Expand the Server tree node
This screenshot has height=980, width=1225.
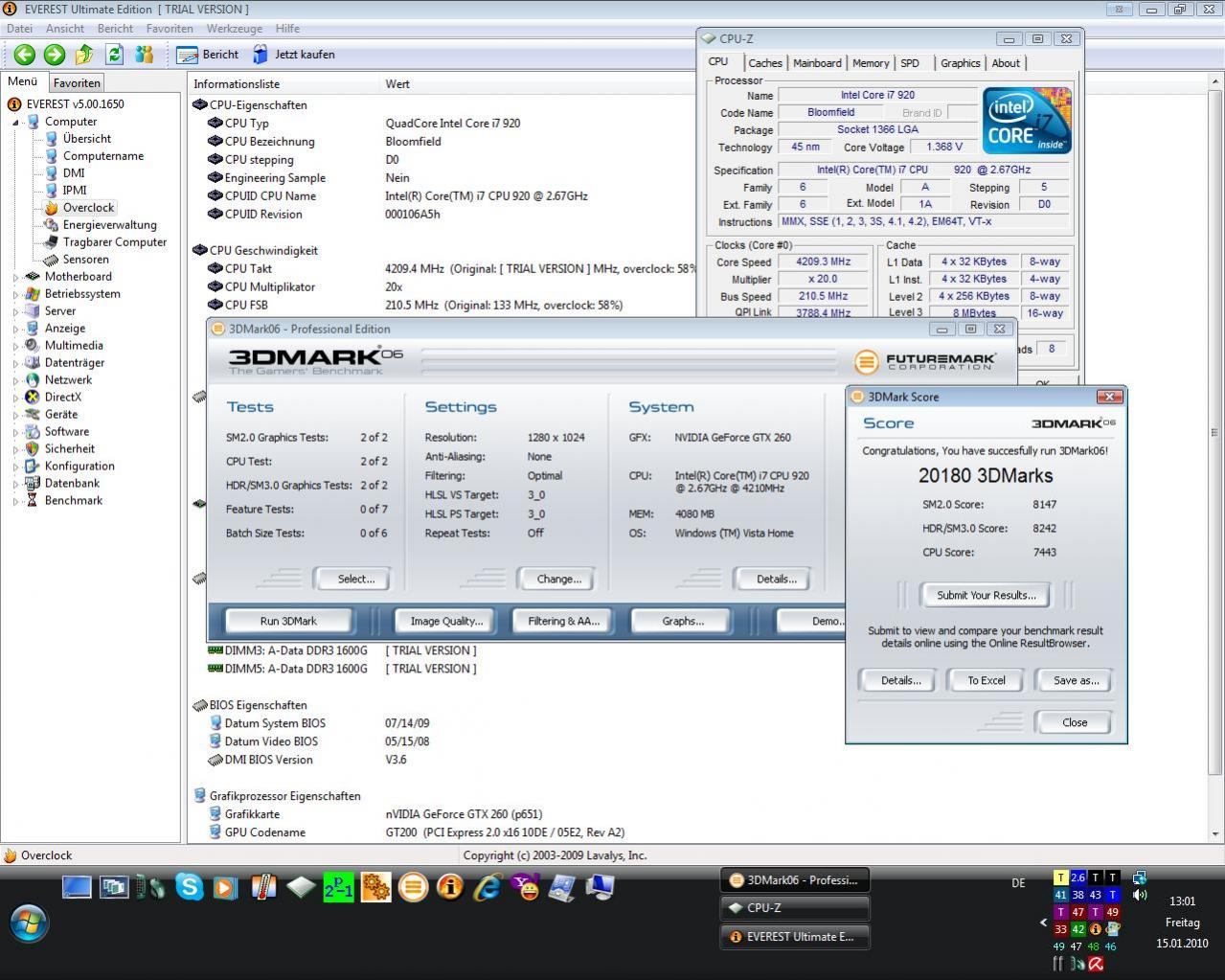point(15,311)
